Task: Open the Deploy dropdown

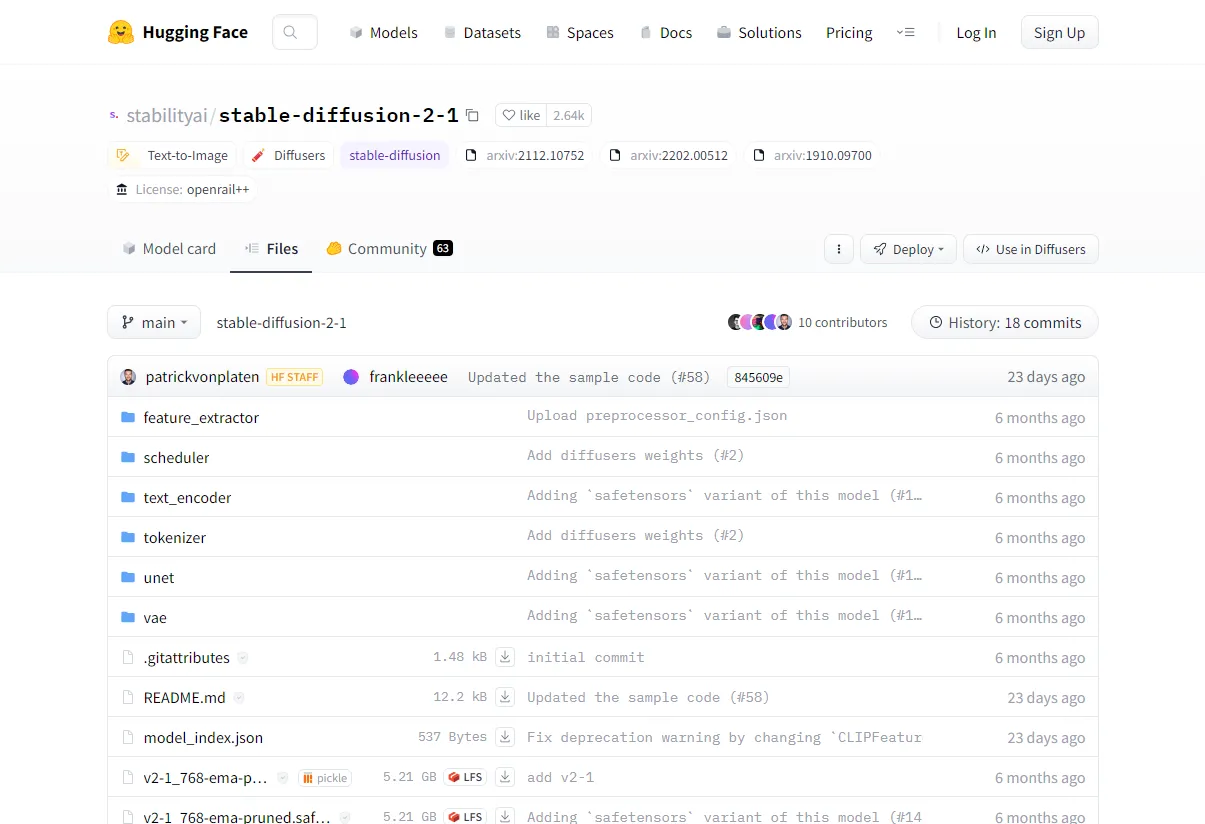Action: coord(908,249)
